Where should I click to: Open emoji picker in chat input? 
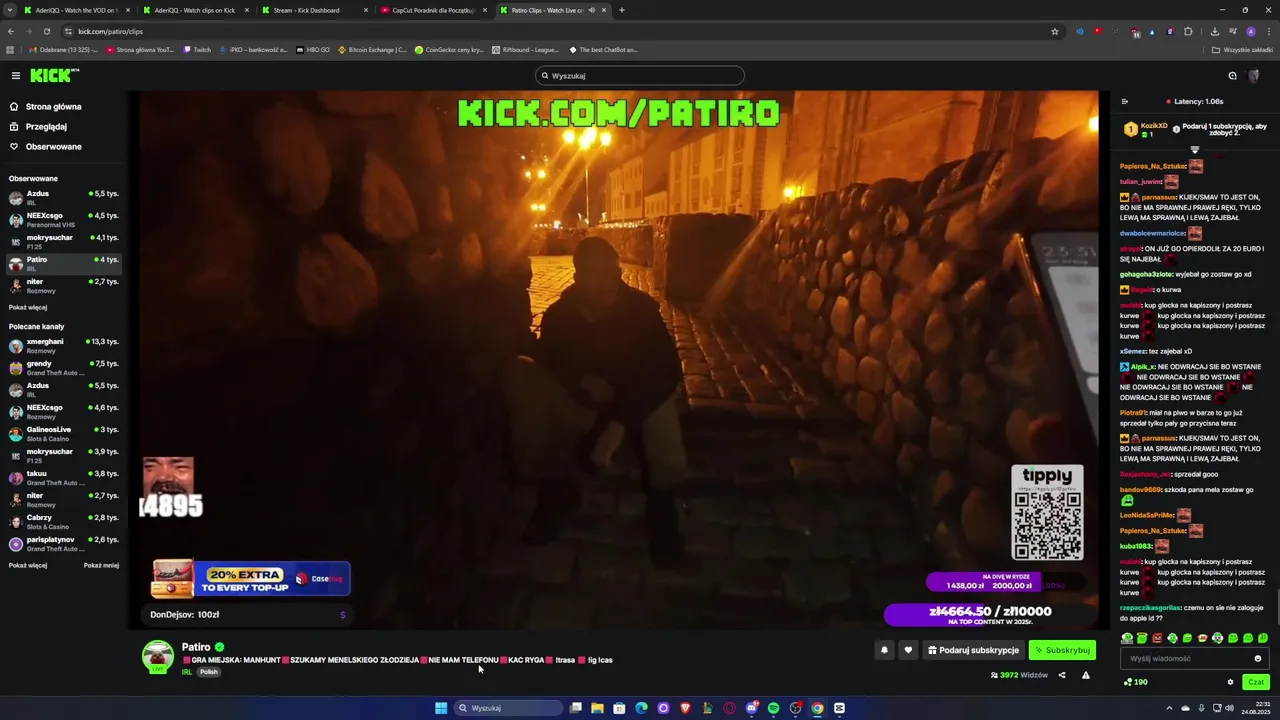[1258, 659]
